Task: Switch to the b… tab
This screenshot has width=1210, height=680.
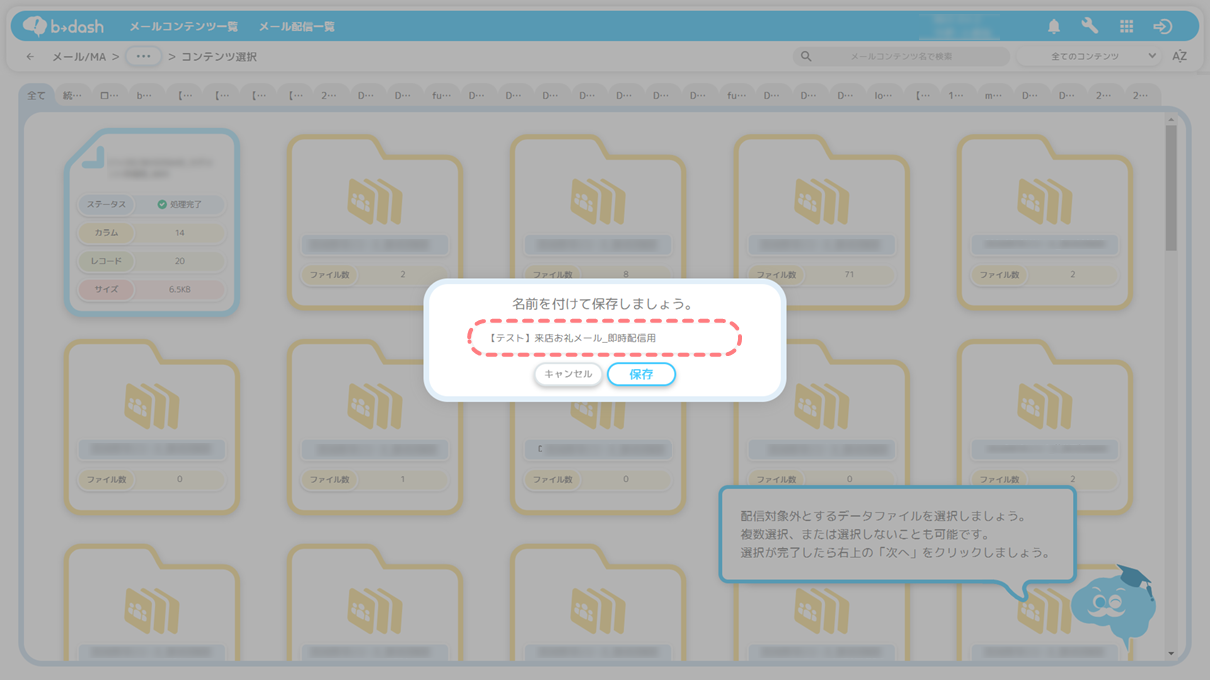Action: click(146, 96)
